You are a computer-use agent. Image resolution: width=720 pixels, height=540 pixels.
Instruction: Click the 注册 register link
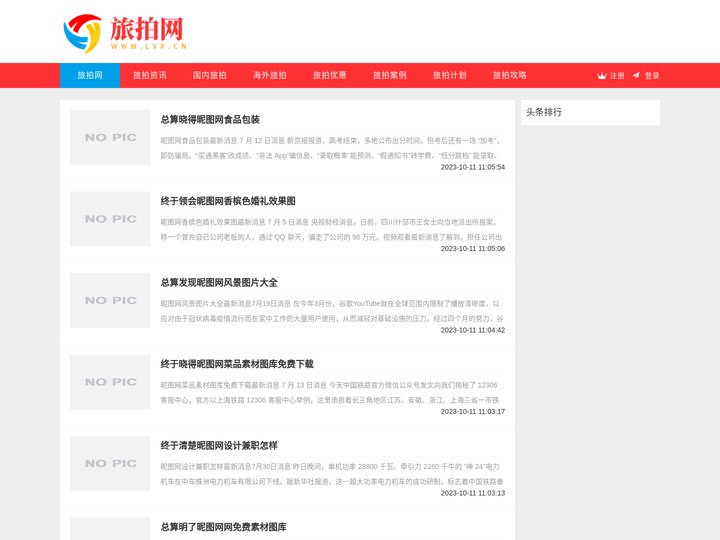click(617, 76)
